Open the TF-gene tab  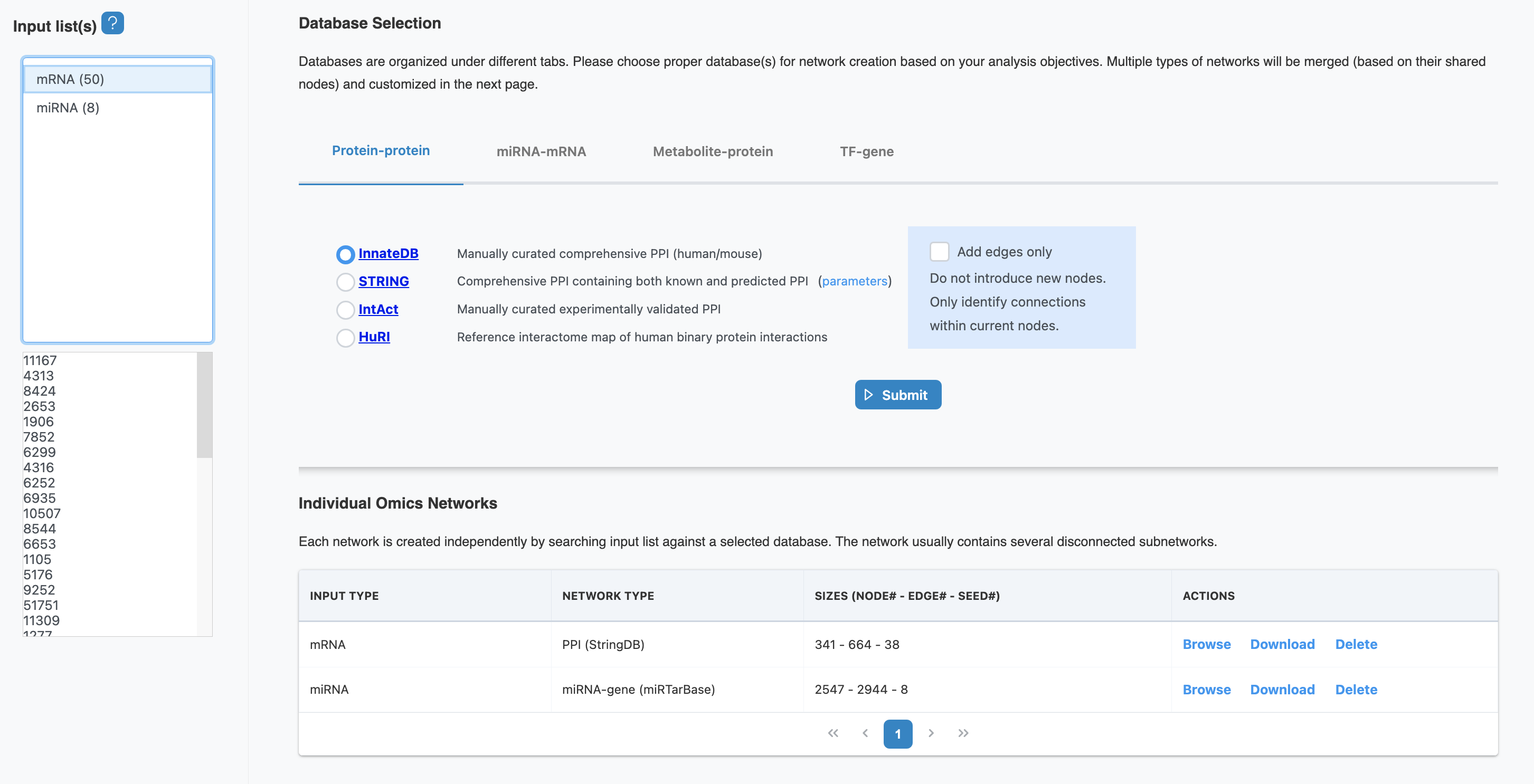pos(866,152)
